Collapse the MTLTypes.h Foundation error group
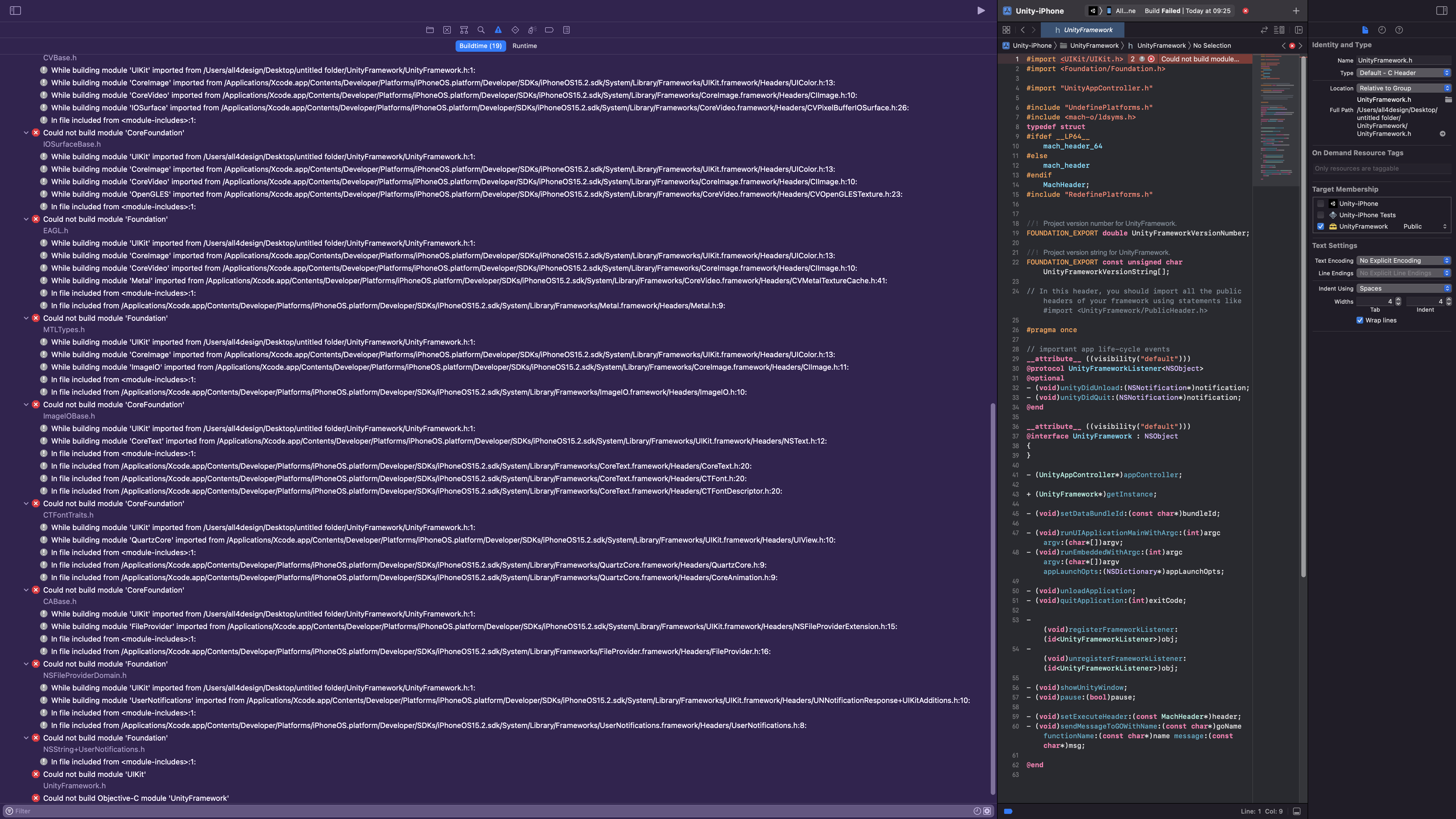 coord(26,318)
